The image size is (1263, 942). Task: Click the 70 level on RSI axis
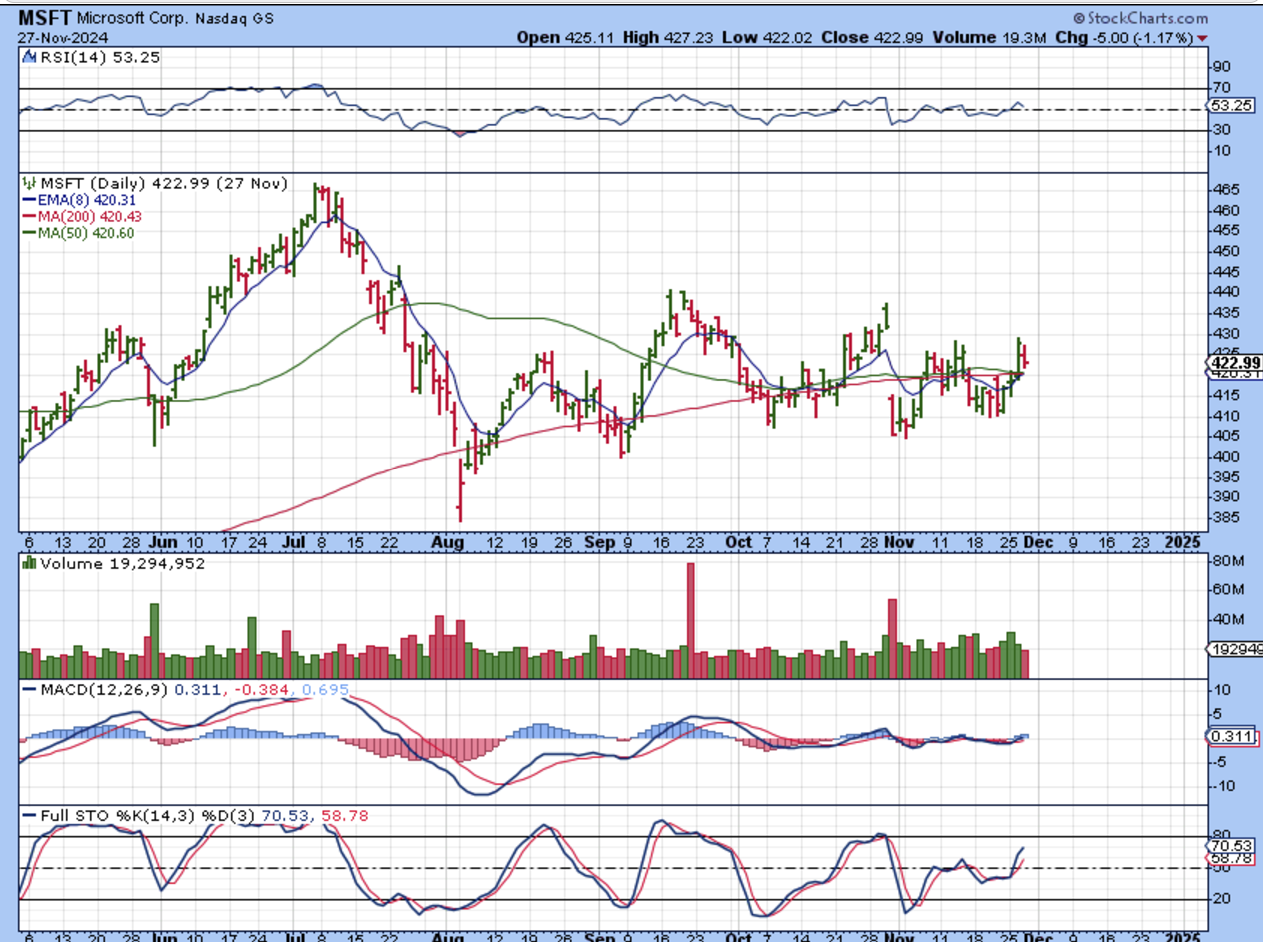1220,87
